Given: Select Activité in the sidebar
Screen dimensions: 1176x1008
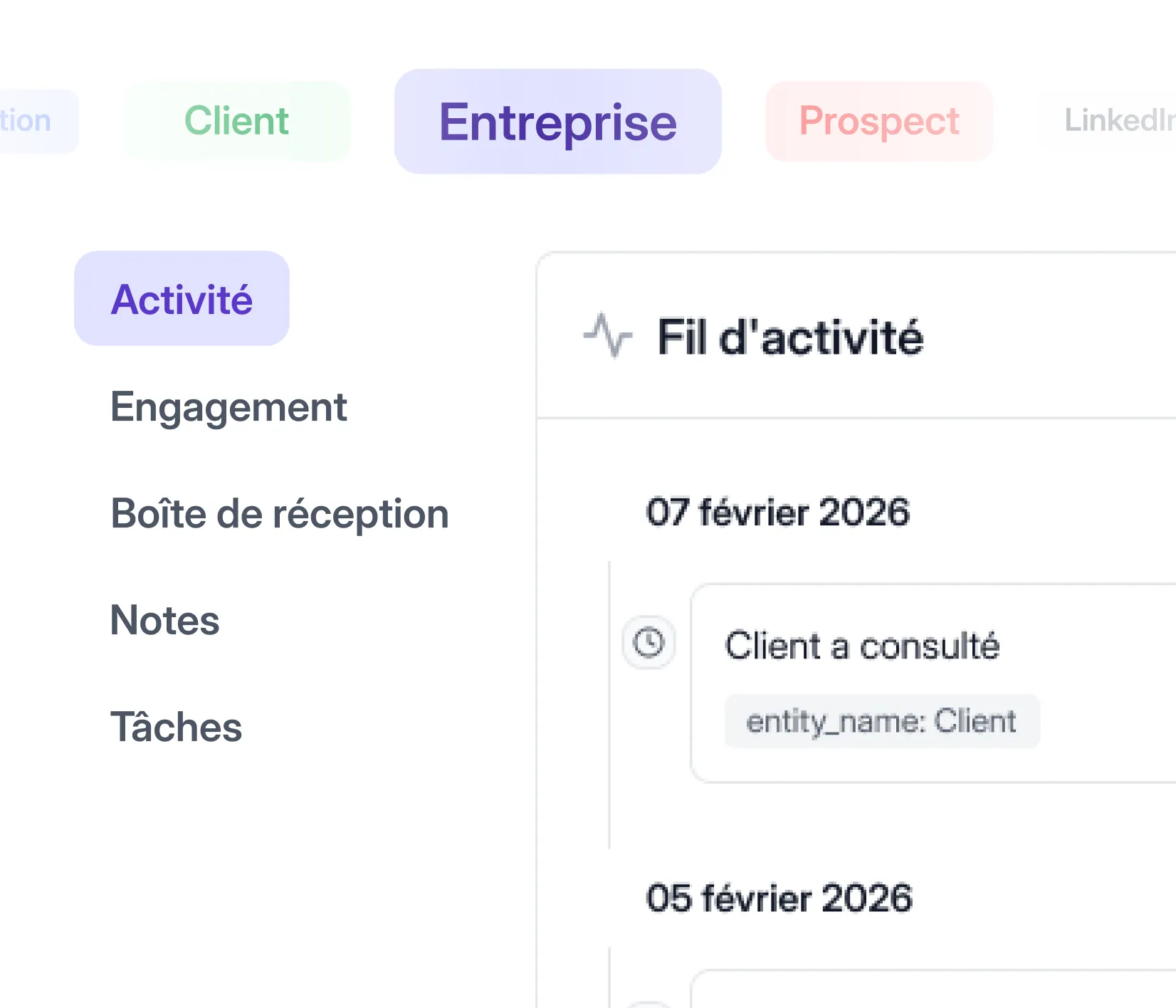Looking at the screenshot, I should click(182, 299).
